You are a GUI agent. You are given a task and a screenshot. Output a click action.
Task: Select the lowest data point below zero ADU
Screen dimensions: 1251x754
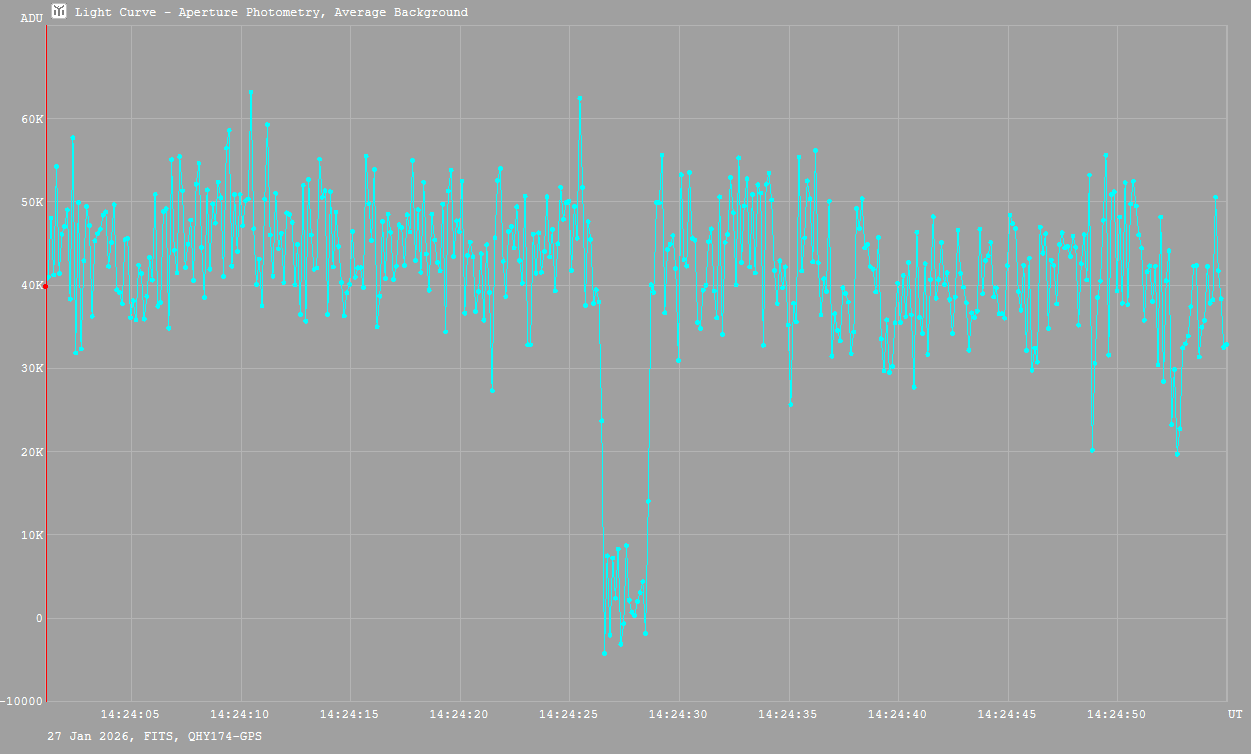pyautogui.click(x=604, y=653)
